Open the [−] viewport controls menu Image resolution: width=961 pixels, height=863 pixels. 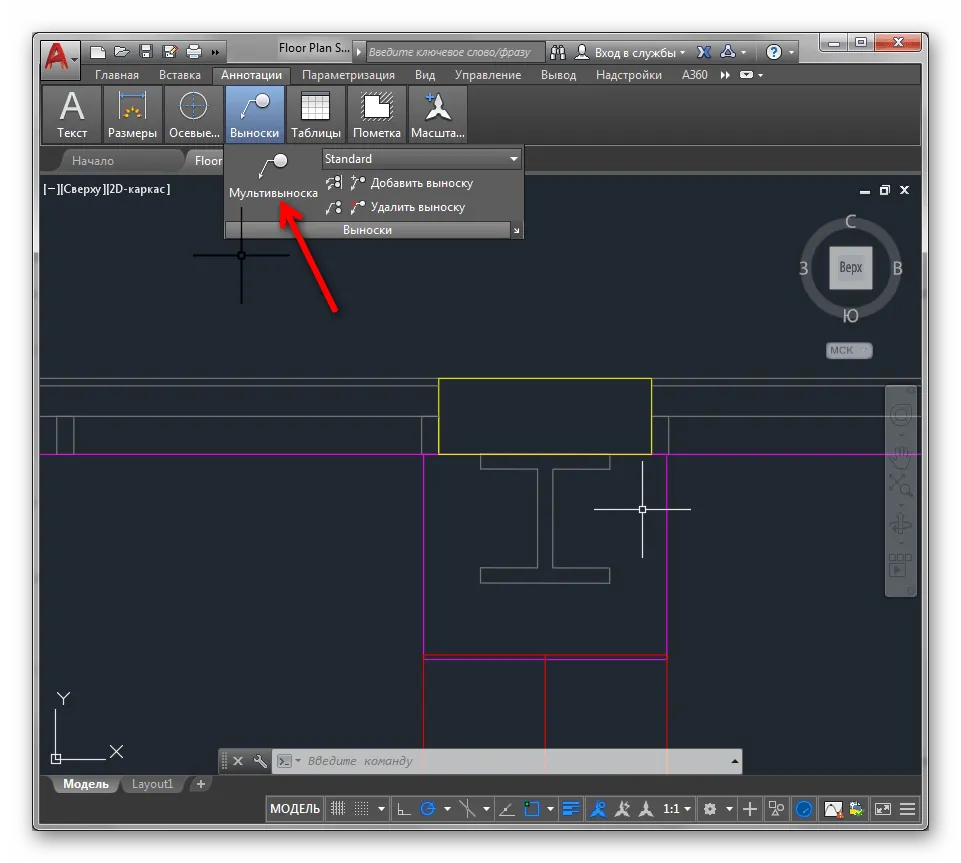(50, 189)
